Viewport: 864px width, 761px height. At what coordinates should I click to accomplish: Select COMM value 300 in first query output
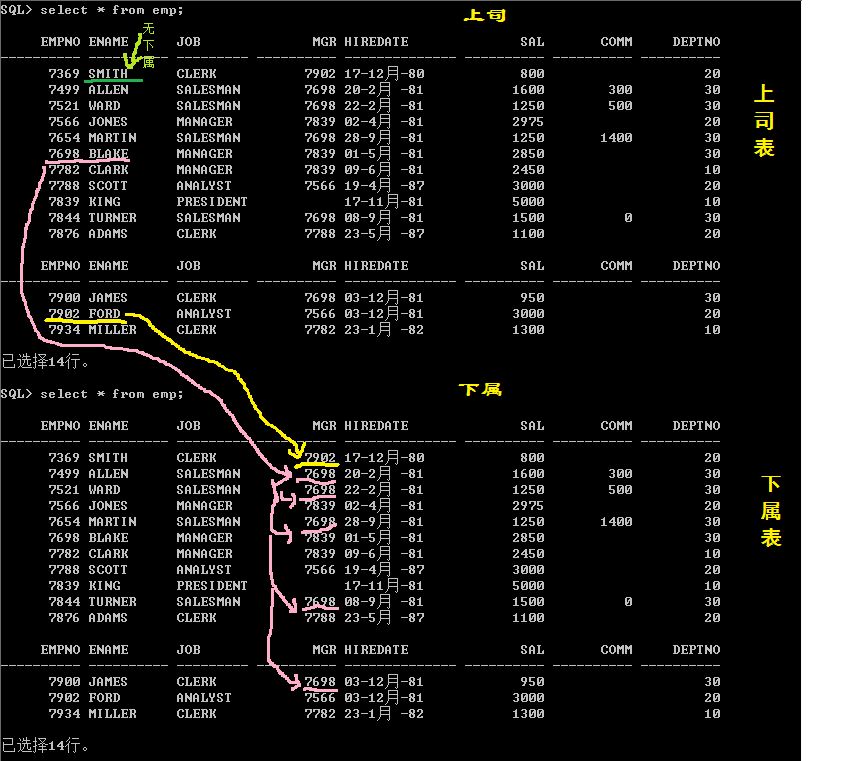[620, 89]
